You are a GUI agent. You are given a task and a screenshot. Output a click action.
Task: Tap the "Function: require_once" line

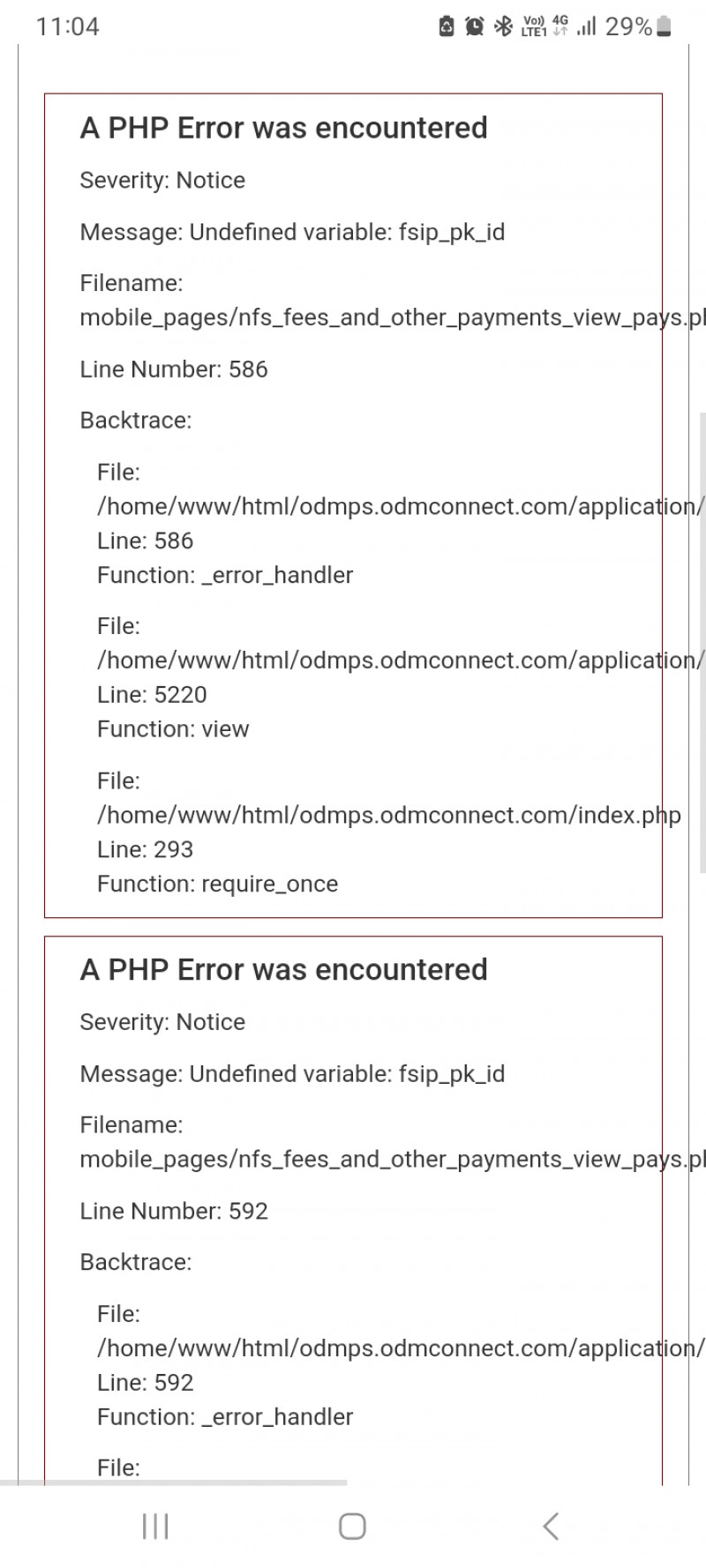click(x=217, y=884)
